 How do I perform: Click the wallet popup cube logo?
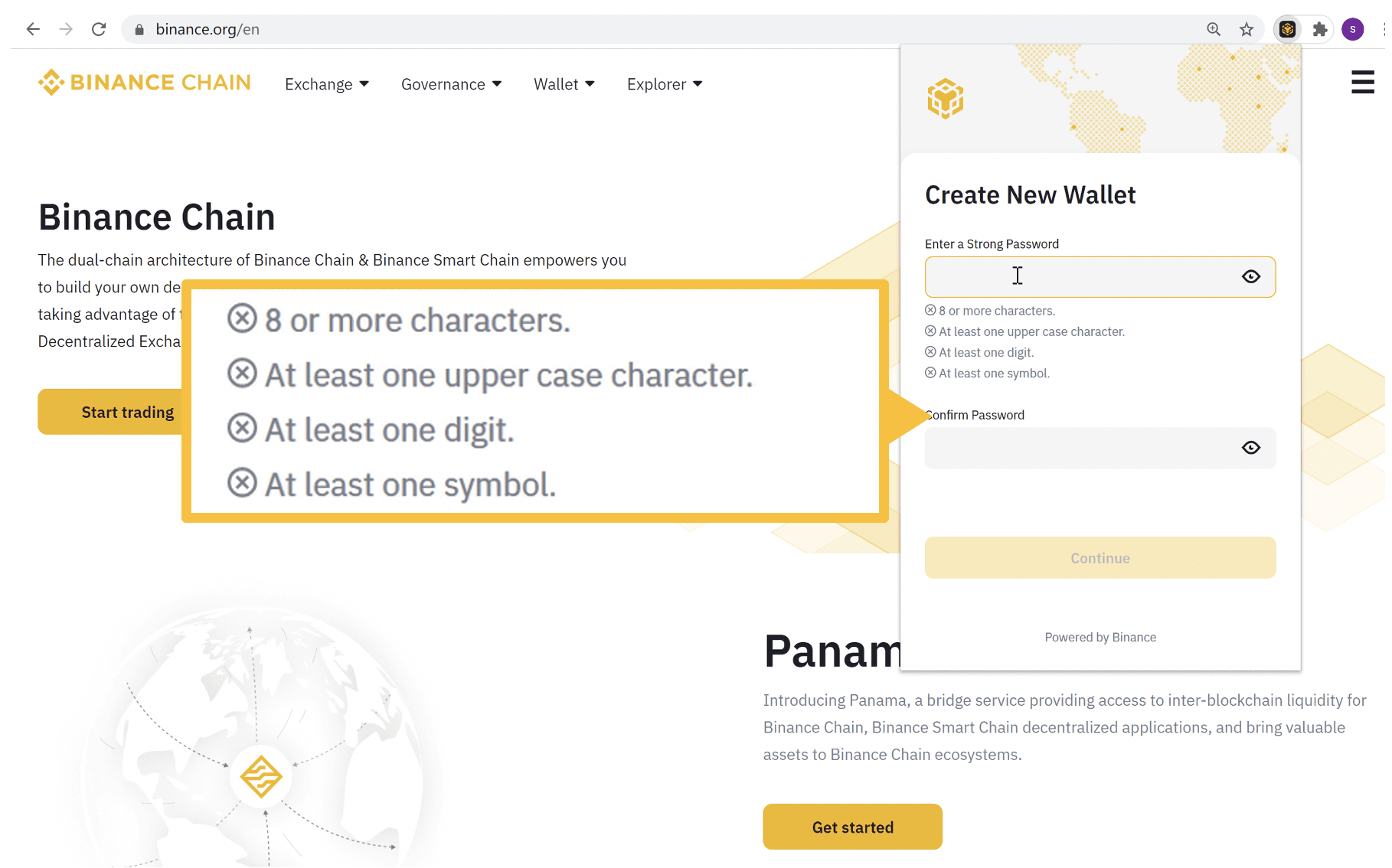tap(946, 99)
